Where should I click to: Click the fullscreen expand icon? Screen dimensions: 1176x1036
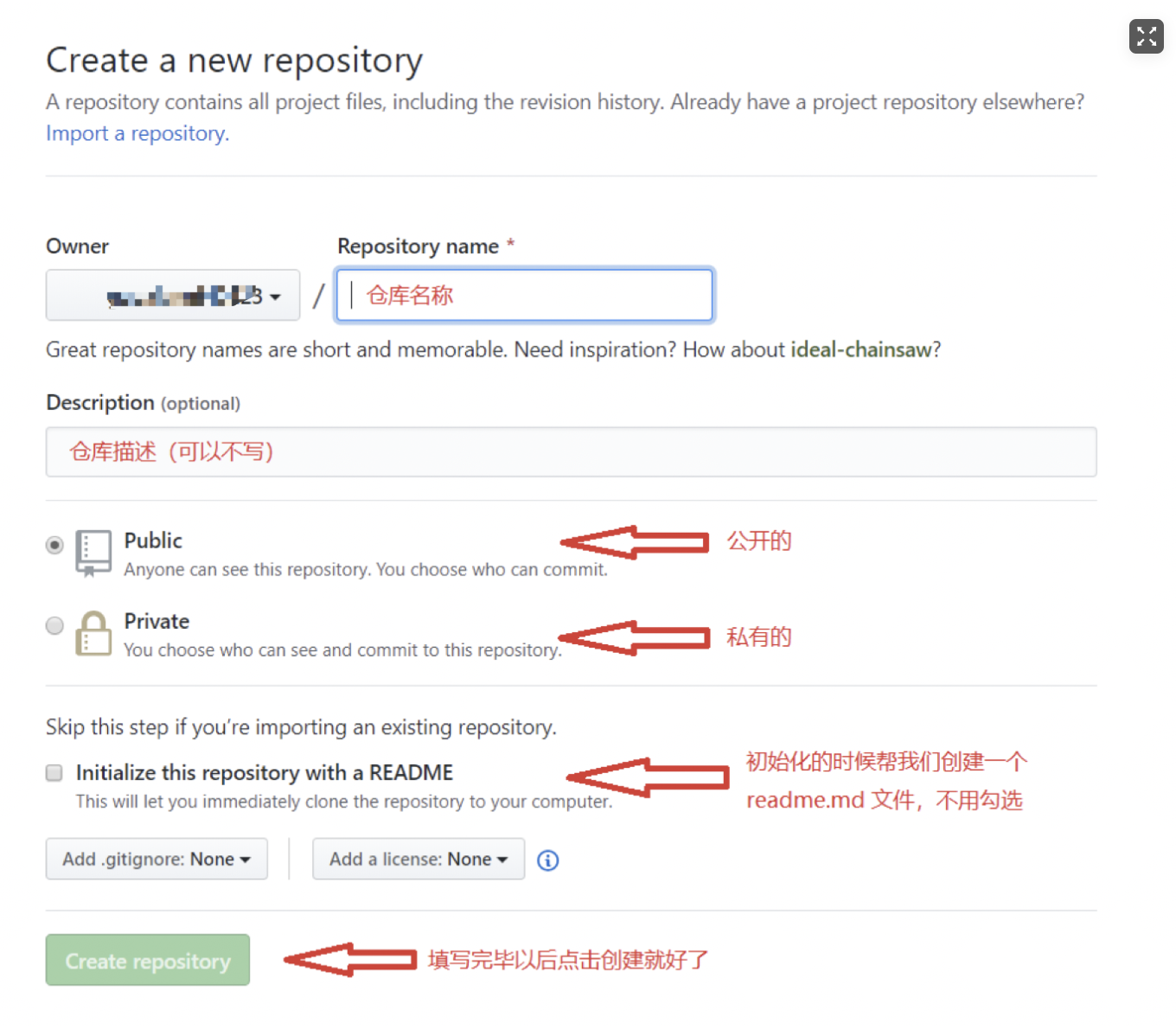tap(1146, 36)
